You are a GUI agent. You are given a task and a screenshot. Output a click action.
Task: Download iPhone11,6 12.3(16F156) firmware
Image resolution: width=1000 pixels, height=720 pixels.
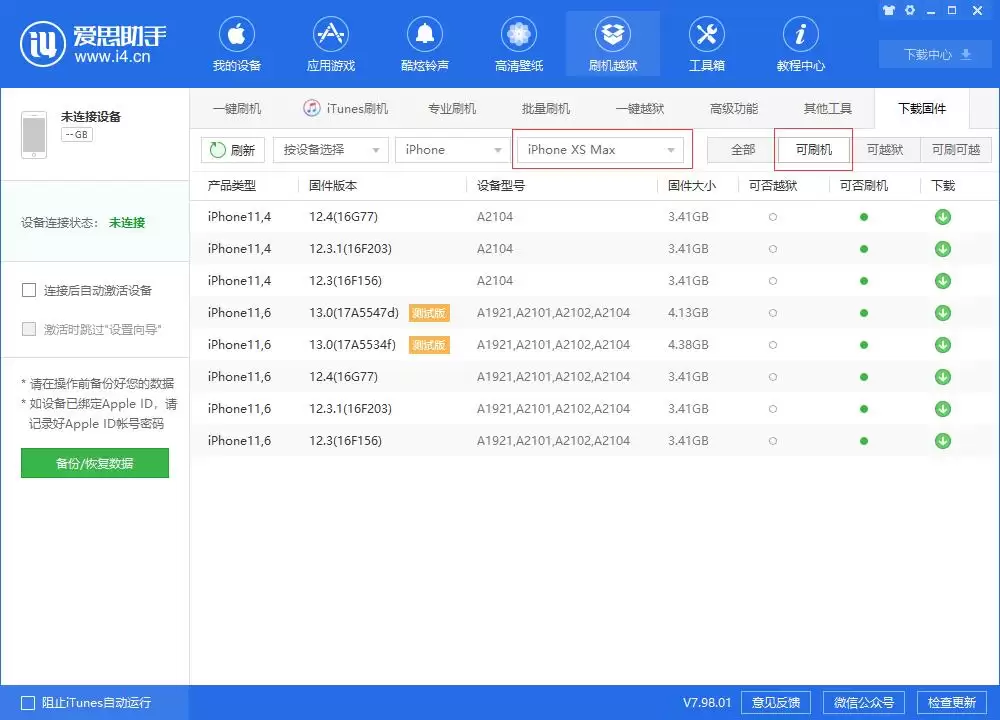(943, 441)
